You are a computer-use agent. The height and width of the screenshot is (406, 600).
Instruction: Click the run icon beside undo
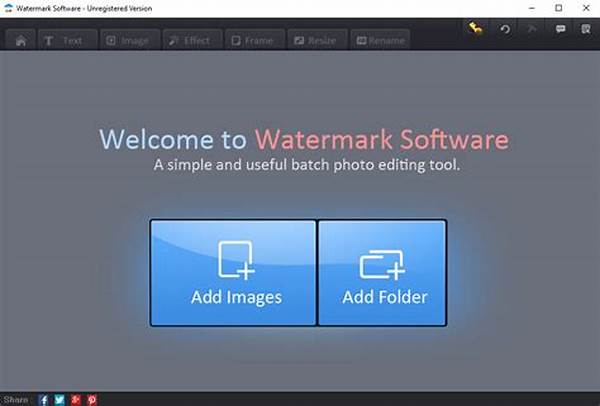click(532, 30)
